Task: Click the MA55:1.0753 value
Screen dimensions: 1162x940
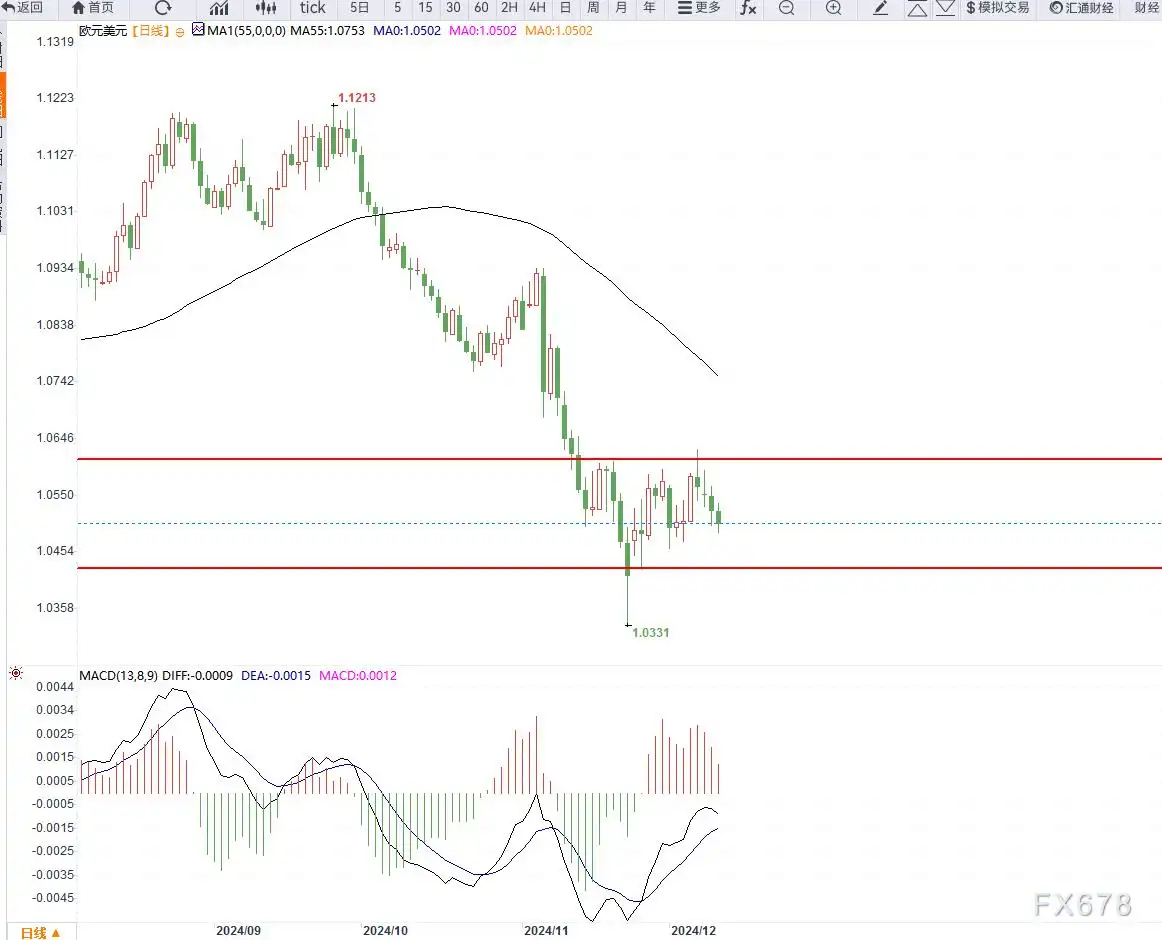Action: click(328, 30)
